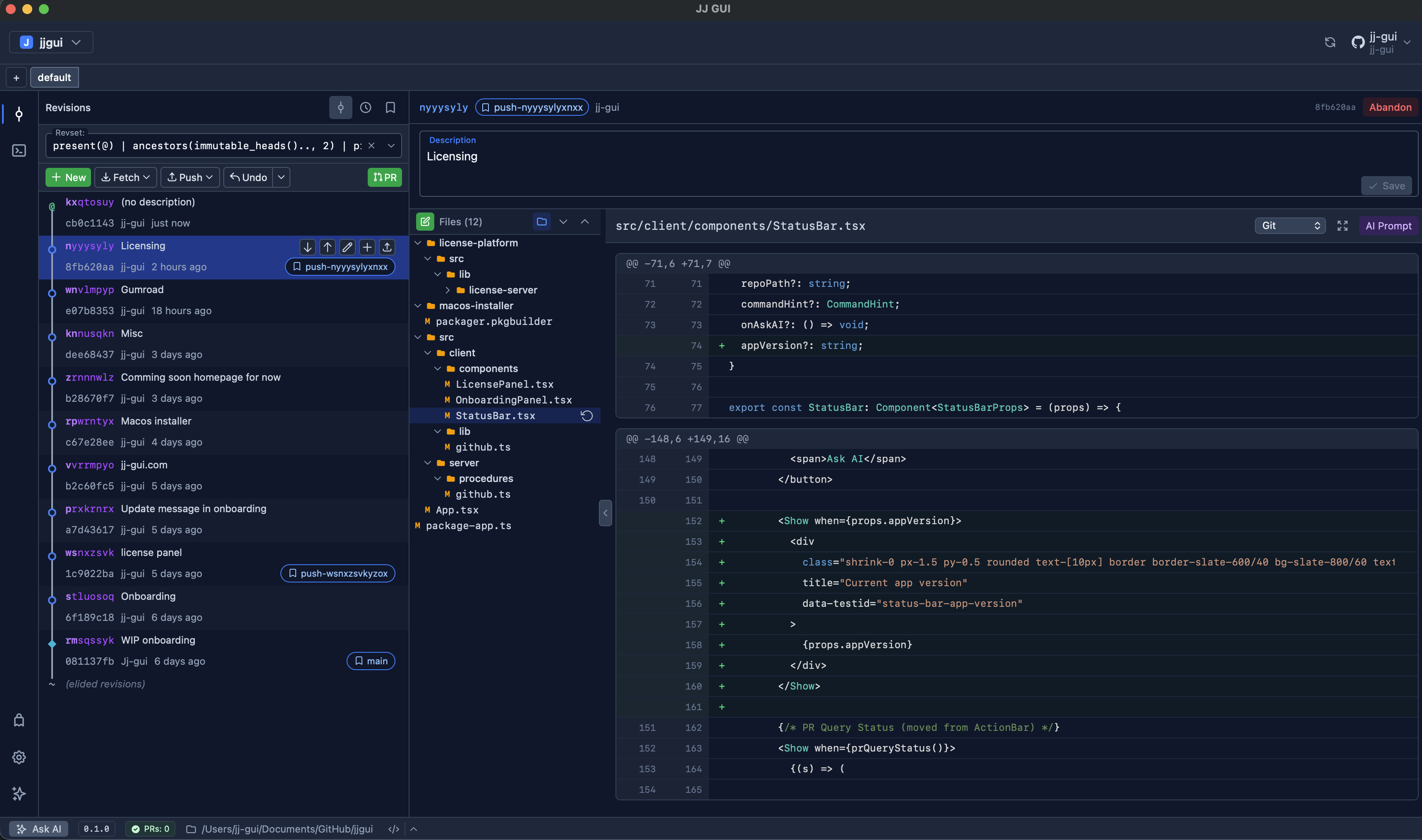Open the operation log clock icon
This screenshot has height=840, width=1422.
pos(365,107)
